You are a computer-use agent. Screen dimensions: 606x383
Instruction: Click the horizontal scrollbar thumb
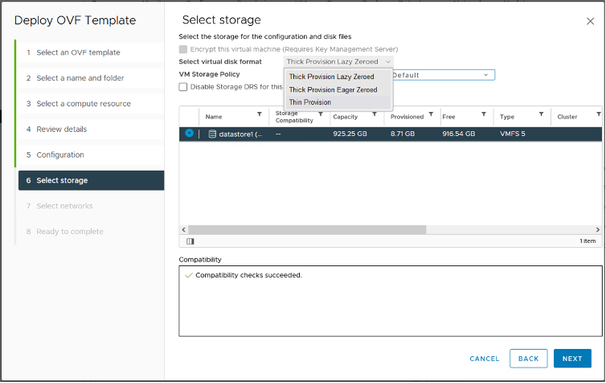pos(307,230)
